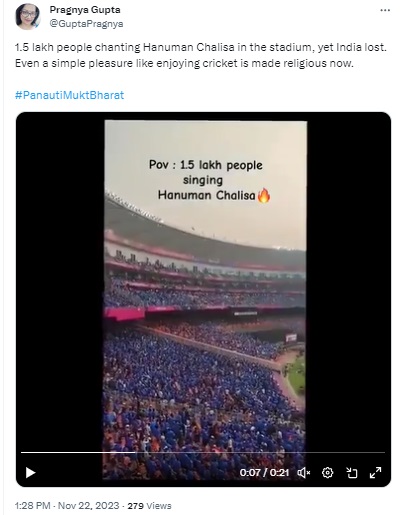The width and height of the screenshot is (402, 515).
Task: Play the stadium video
Action: pos(30,472)
